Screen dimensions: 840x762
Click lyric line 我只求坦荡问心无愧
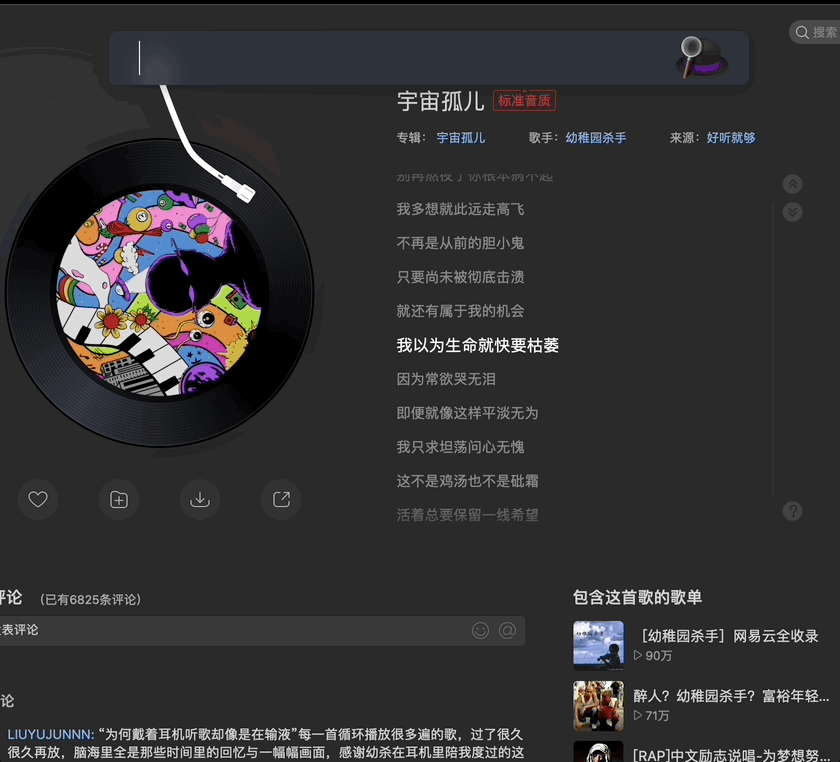[x=460, y=447]
